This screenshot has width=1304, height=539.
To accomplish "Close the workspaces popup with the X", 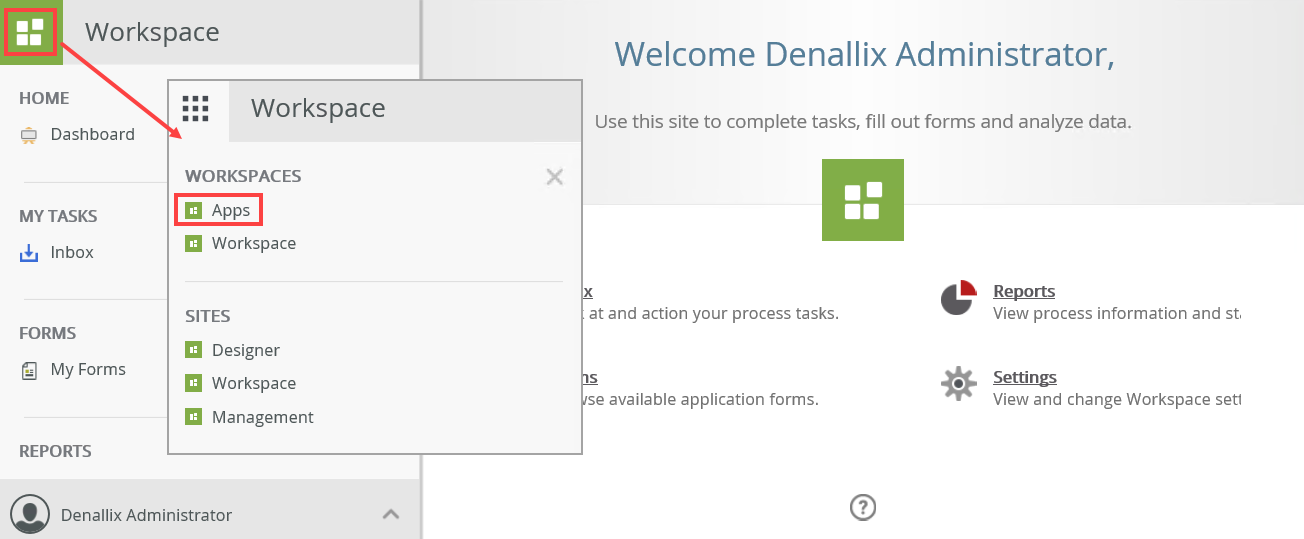I will click(555, 177).
